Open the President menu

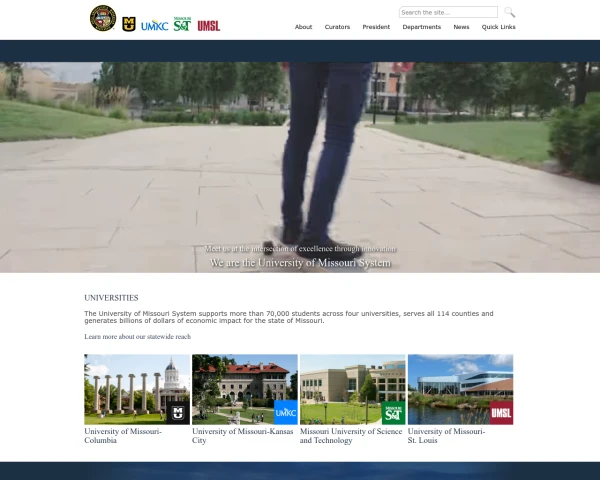pyautogui.click(x=376, y=27)
